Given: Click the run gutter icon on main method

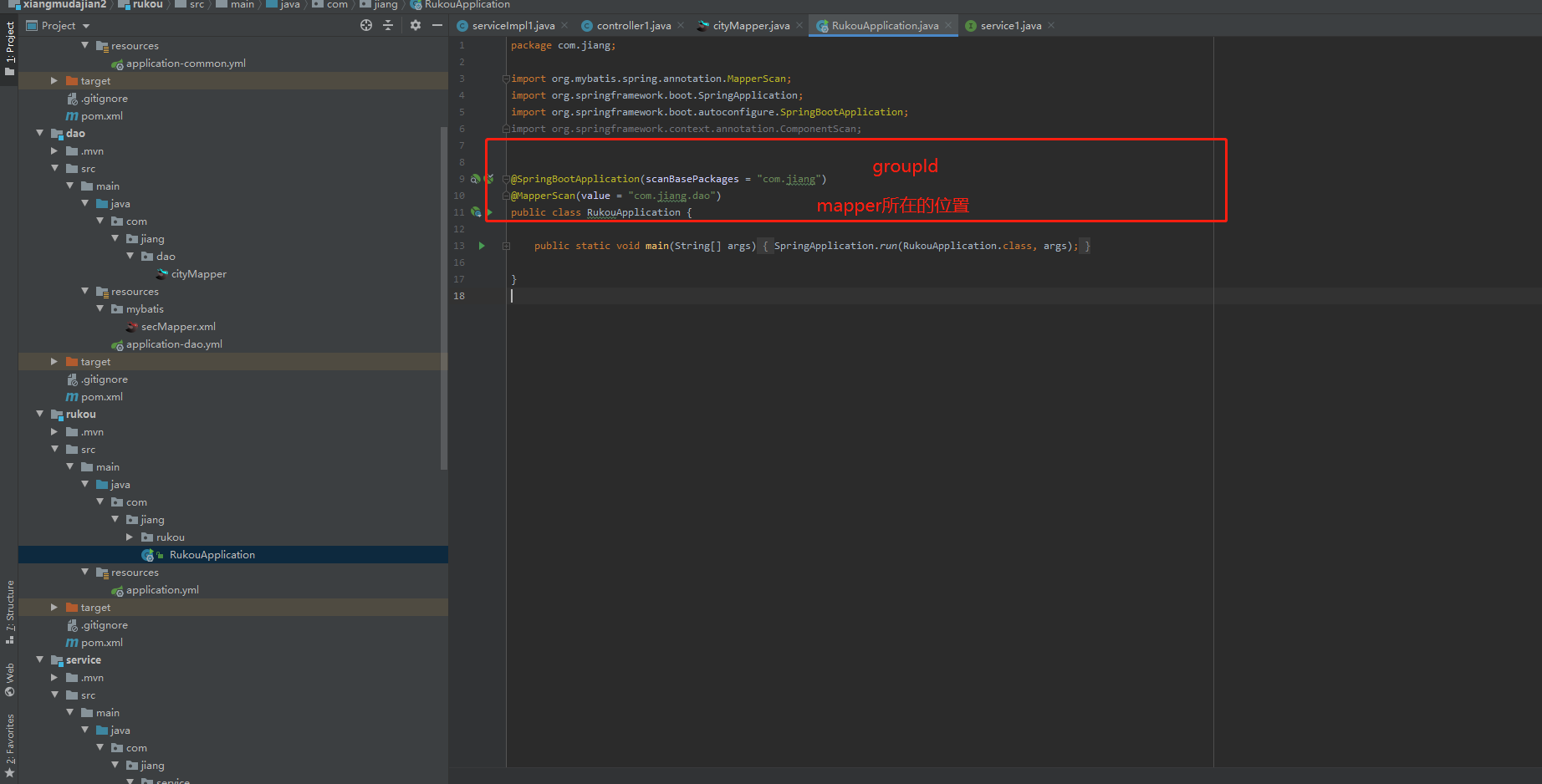Looking at the screenshot, I should click(x=482, y=246).
